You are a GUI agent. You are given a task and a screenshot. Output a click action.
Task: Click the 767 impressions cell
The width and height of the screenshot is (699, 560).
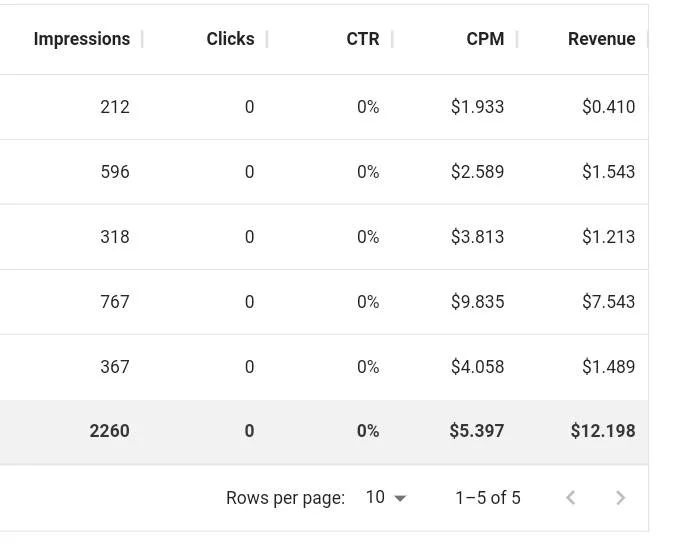pos(115,302)
